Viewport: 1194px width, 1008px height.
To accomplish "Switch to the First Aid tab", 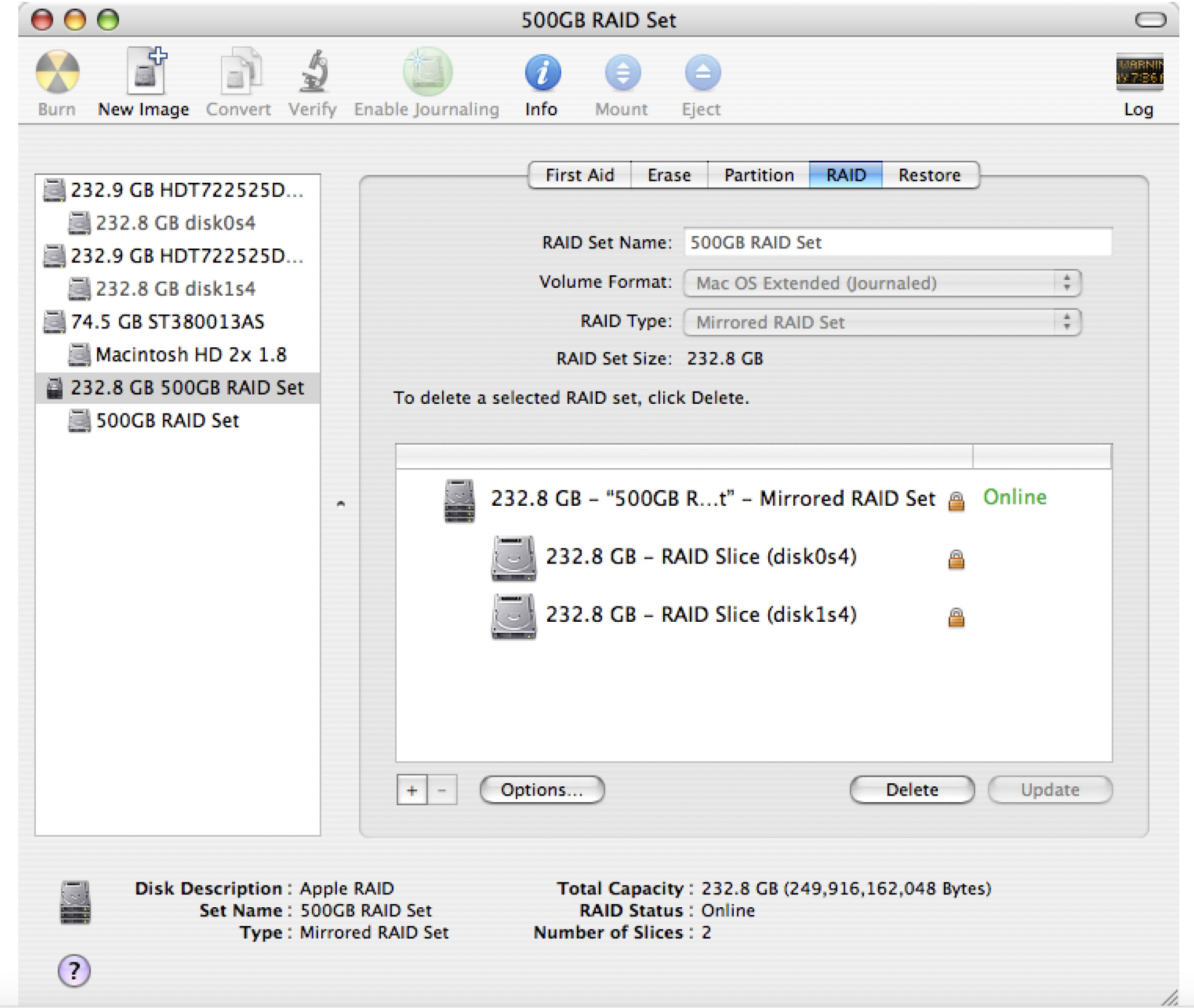I will click(x=579, y=175).
